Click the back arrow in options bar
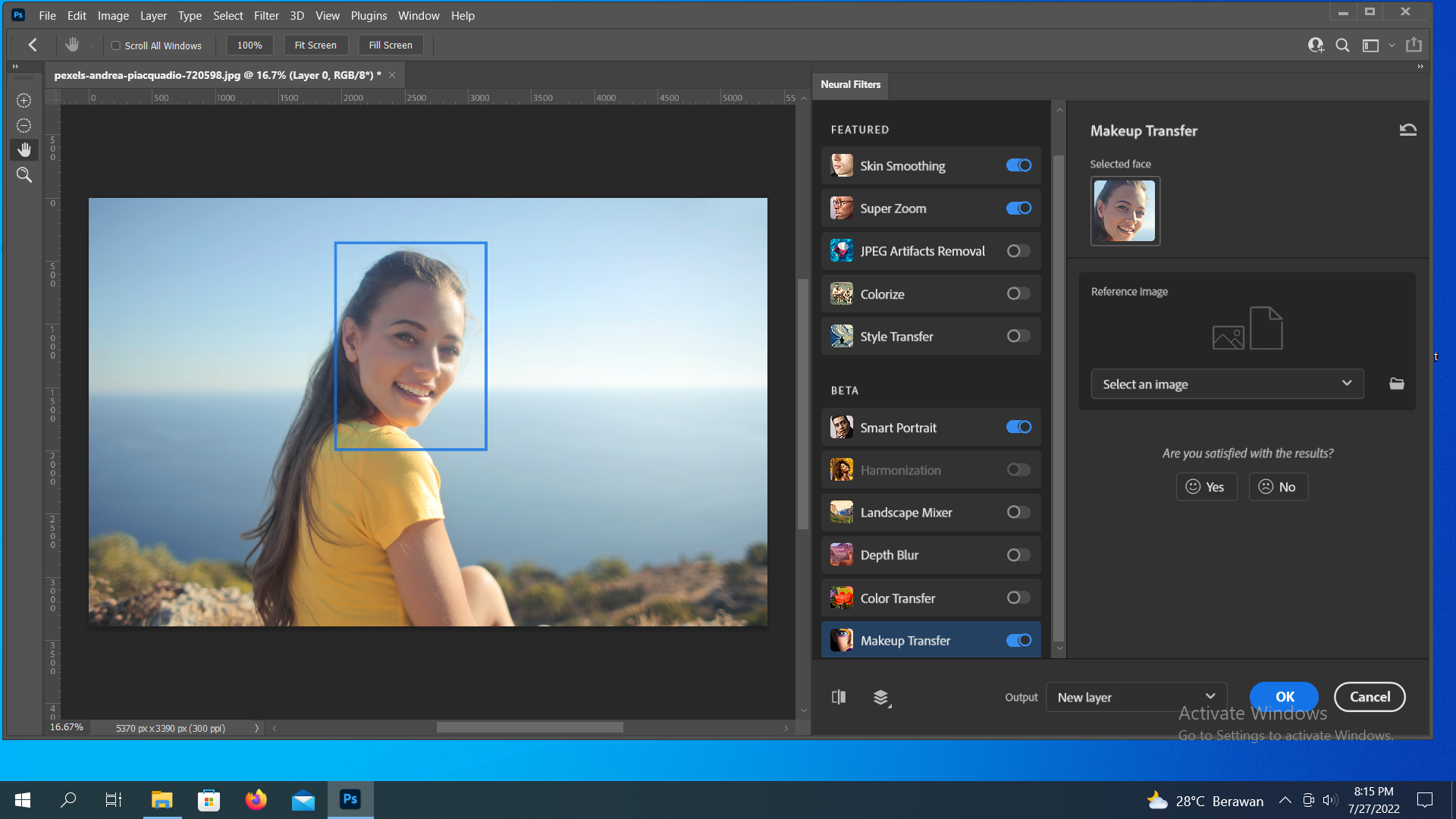Viewport: 1456px width, 819px height. pyautogui.click(x=33, y=45)
